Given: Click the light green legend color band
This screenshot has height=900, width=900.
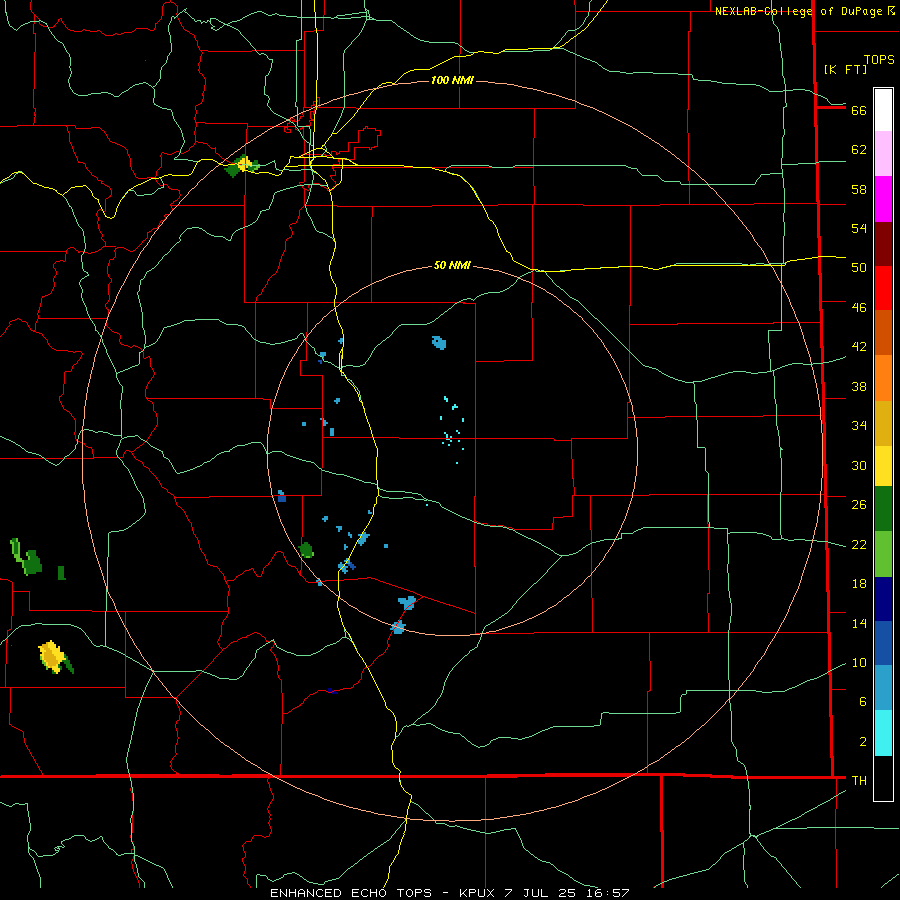Looking at the screenshot, I should (x=883, y=554).
